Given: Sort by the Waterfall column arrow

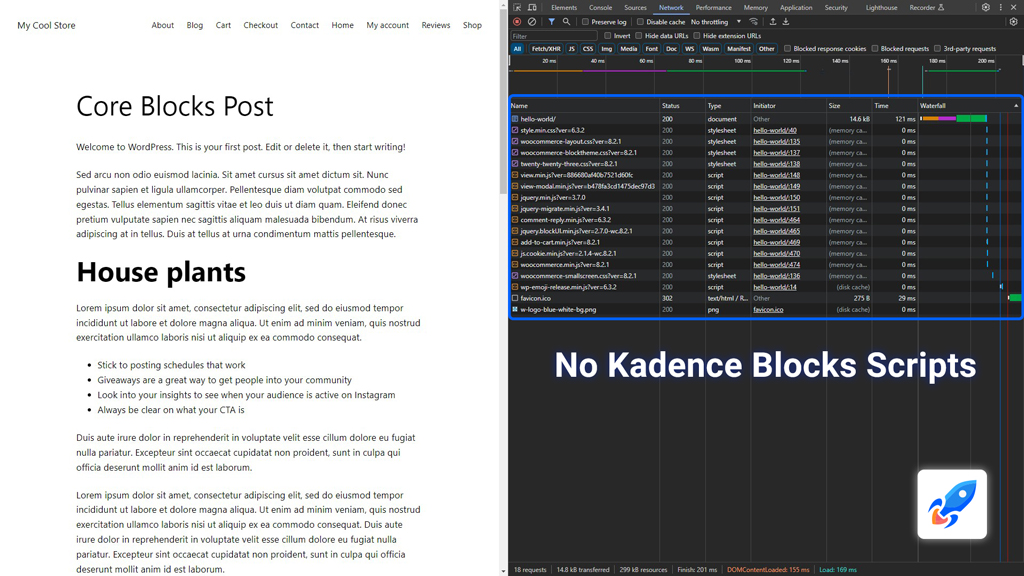Looking at the screenshot, I should 1016,106.
